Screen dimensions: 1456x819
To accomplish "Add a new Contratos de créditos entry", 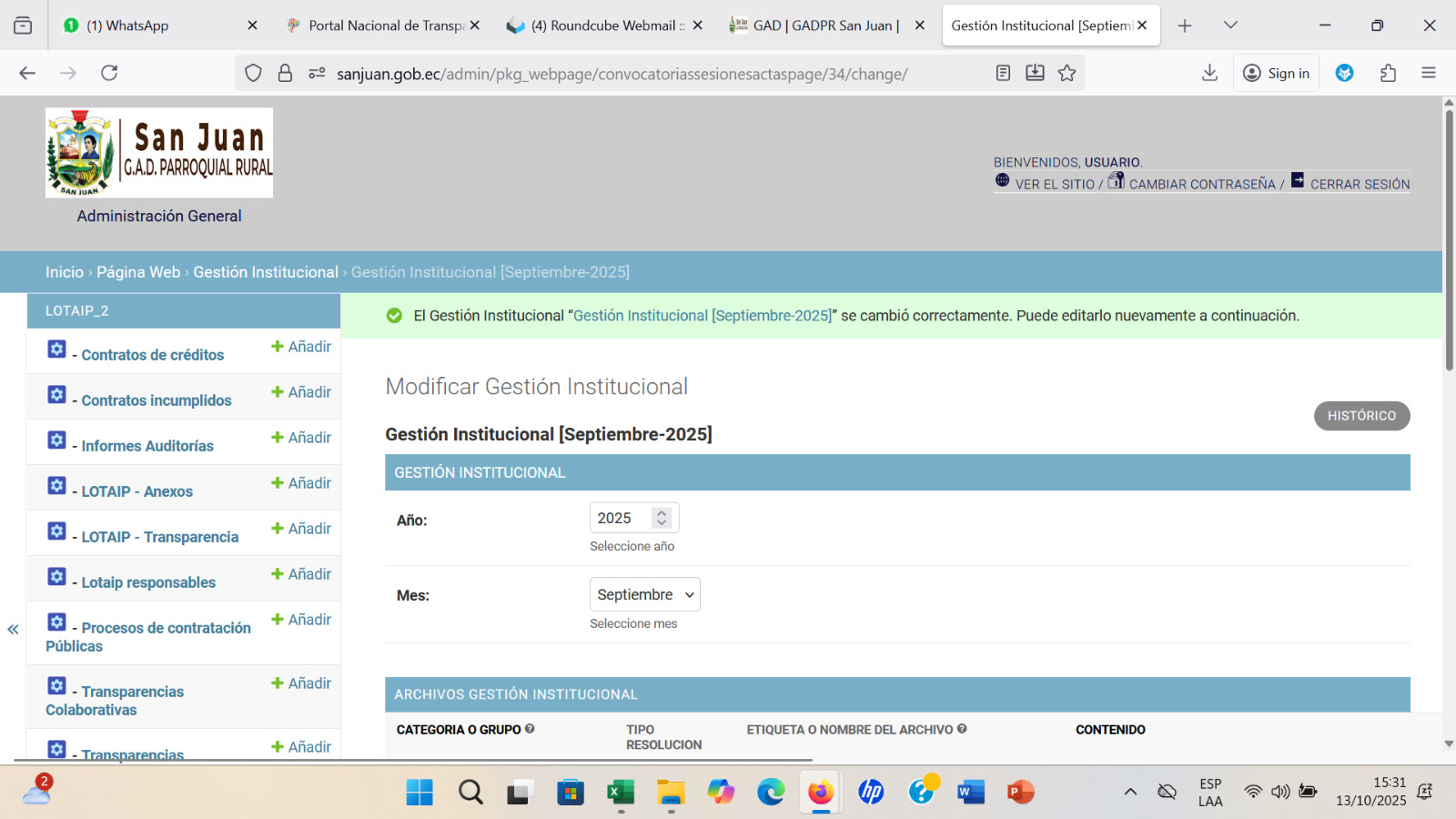I will coord(301,347).
